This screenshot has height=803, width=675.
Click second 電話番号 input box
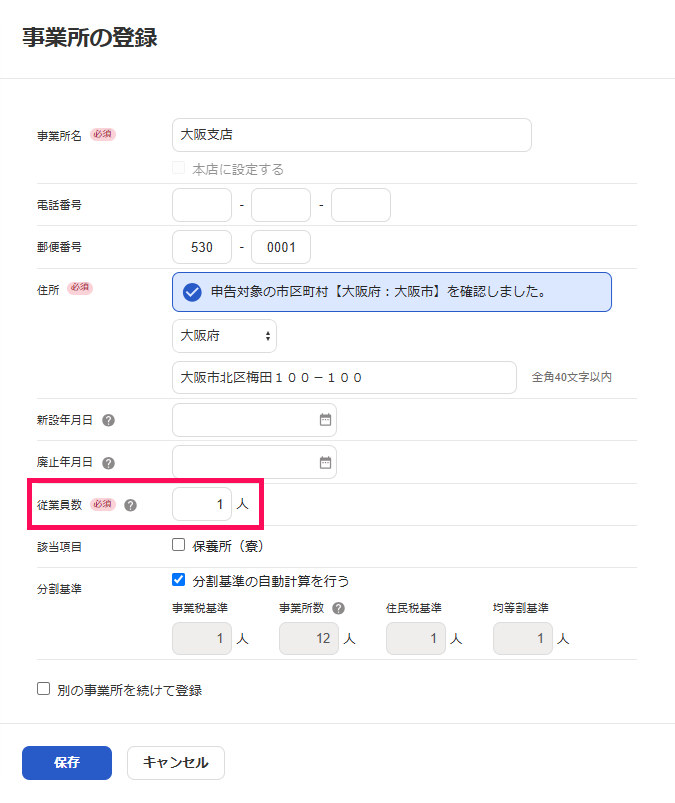coord(281,205)
